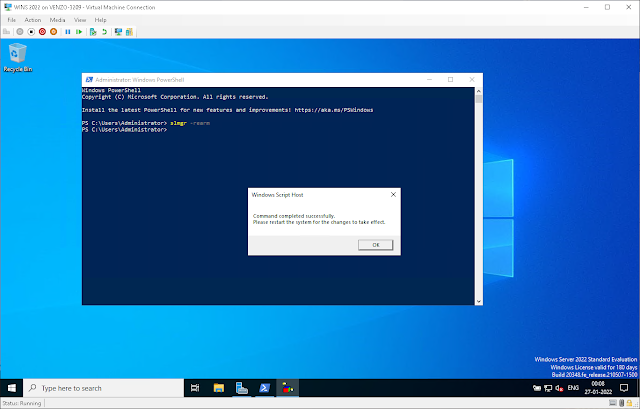Confirm the Windows Script Host dialog with OK

tap(376, 245)
